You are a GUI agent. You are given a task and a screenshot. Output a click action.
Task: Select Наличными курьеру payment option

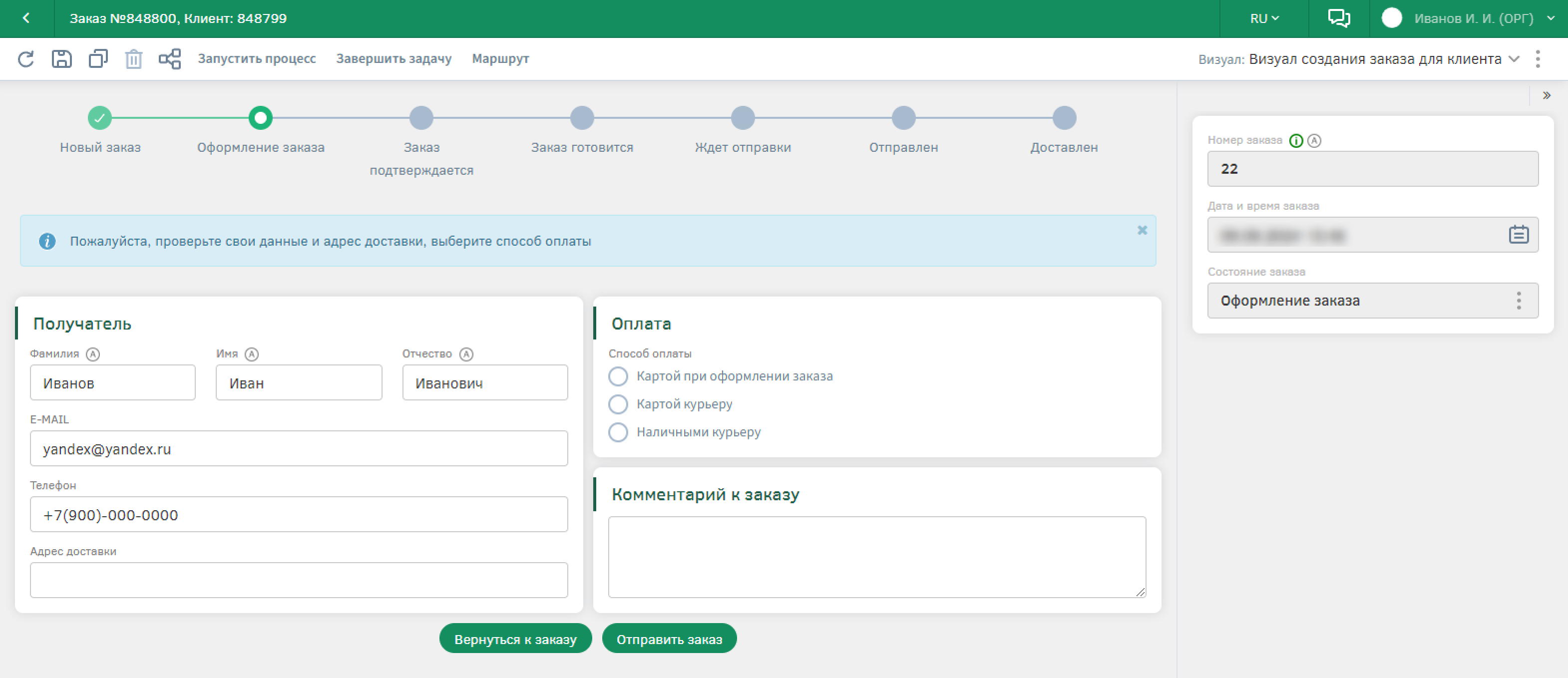(618, 432)
